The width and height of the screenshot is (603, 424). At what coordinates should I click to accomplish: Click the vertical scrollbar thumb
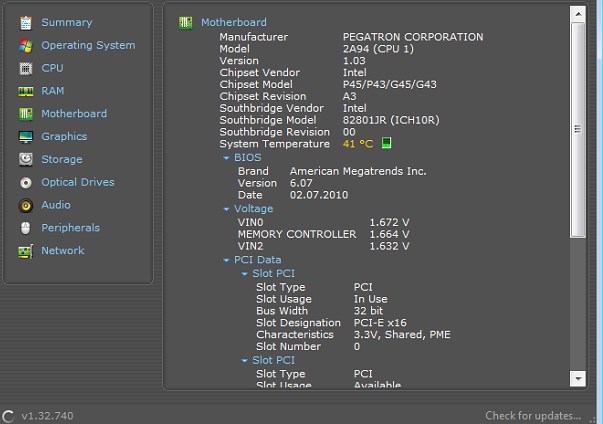point(578,130)
